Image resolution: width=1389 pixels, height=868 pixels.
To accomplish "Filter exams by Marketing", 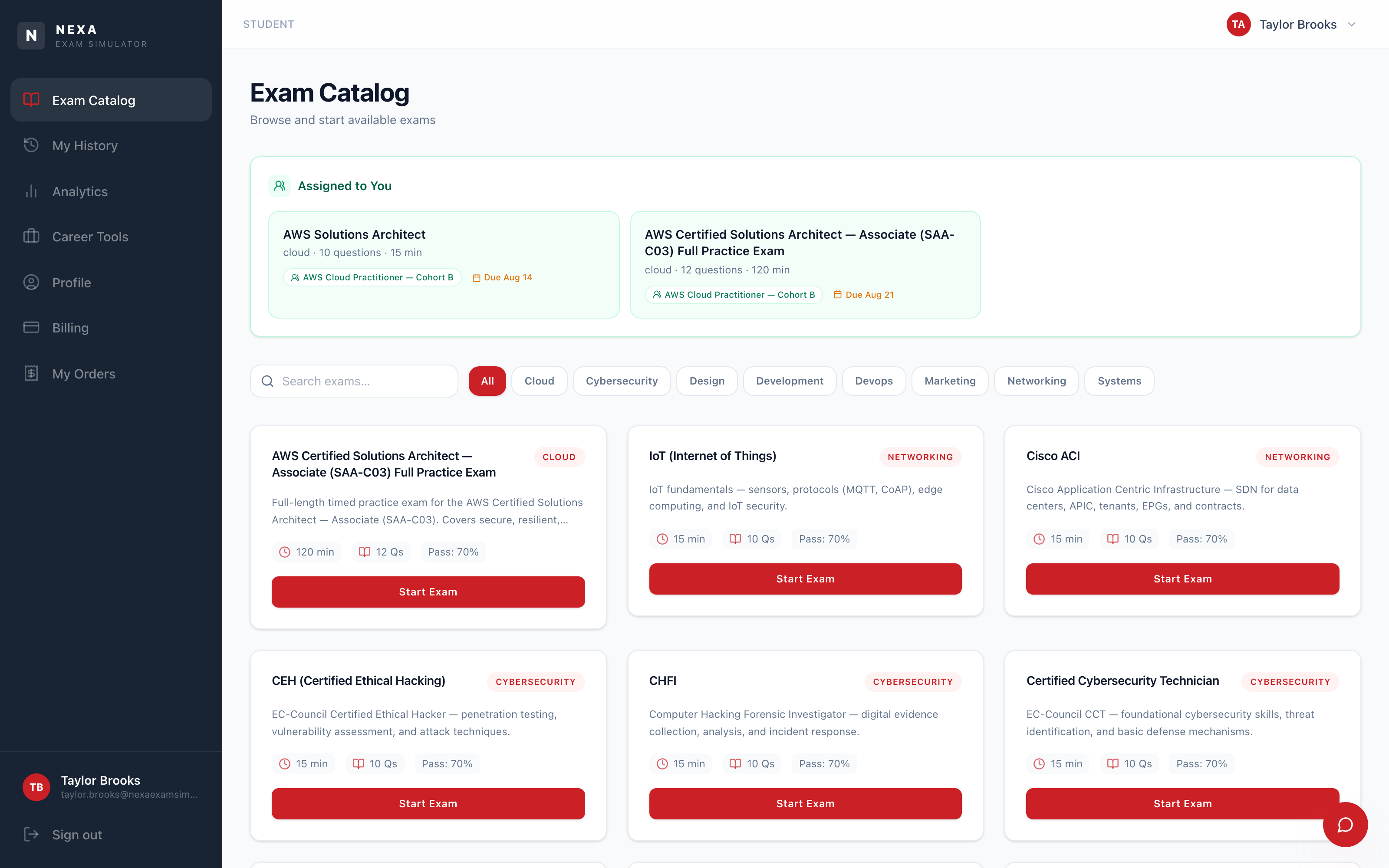I will pyautogui.click(x=950, y=381).
